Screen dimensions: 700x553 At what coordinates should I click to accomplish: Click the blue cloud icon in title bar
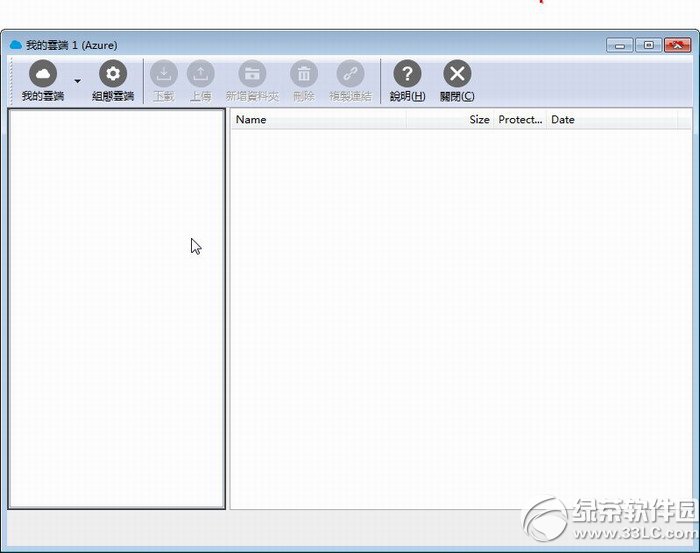(x=16, y=45)
